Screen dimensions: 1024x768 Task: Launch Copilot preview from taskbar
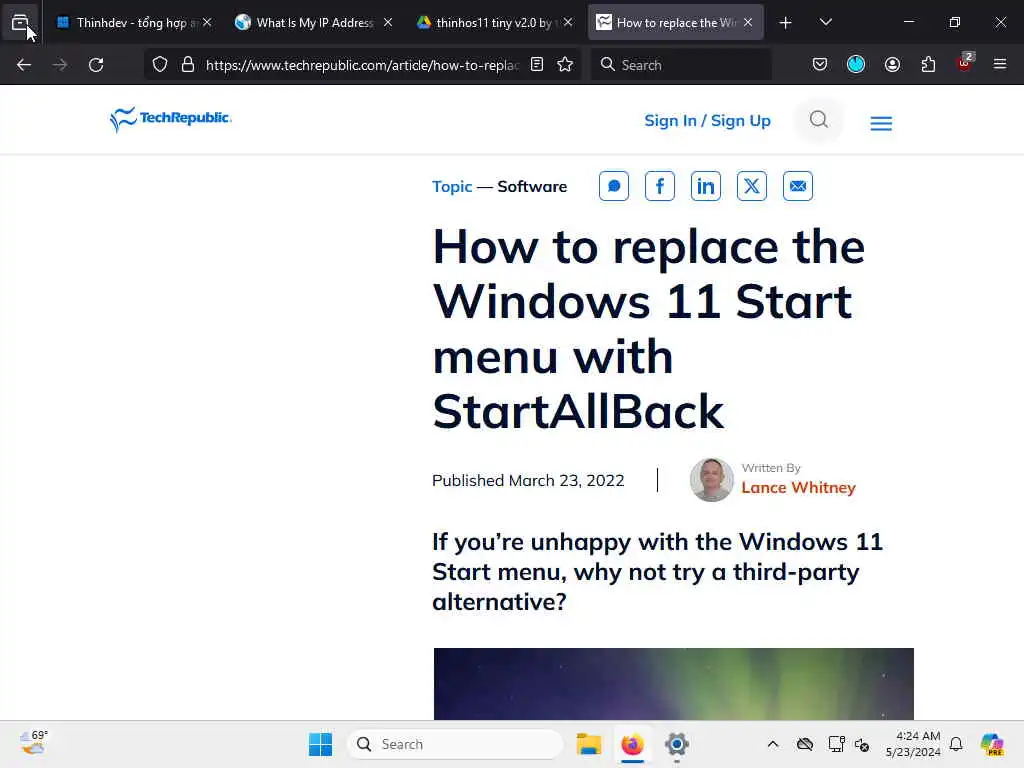992,744
